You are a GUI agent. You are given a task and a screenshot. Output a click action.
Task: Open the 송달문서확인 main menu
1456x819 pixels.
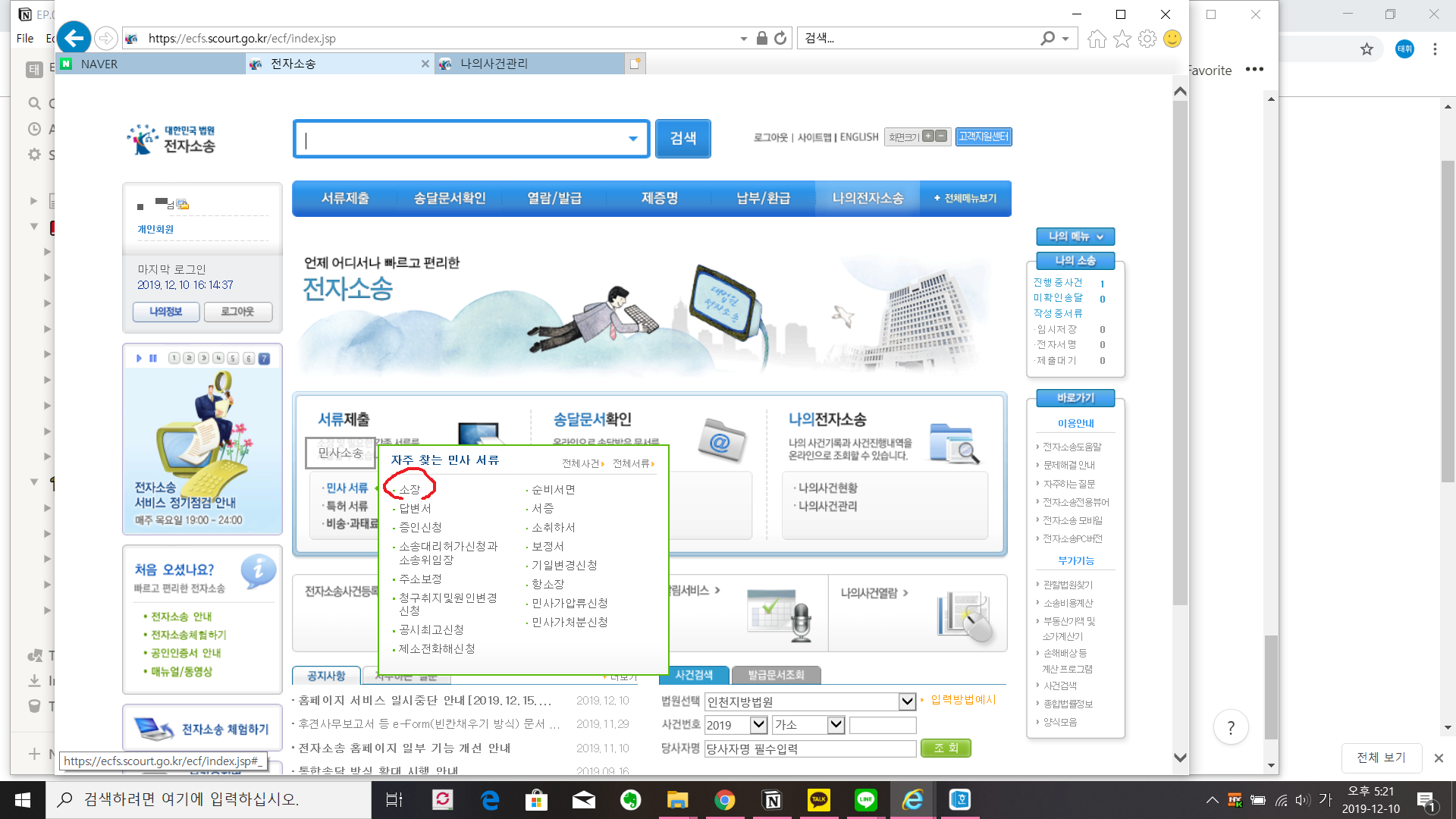(x=450, y=198)
